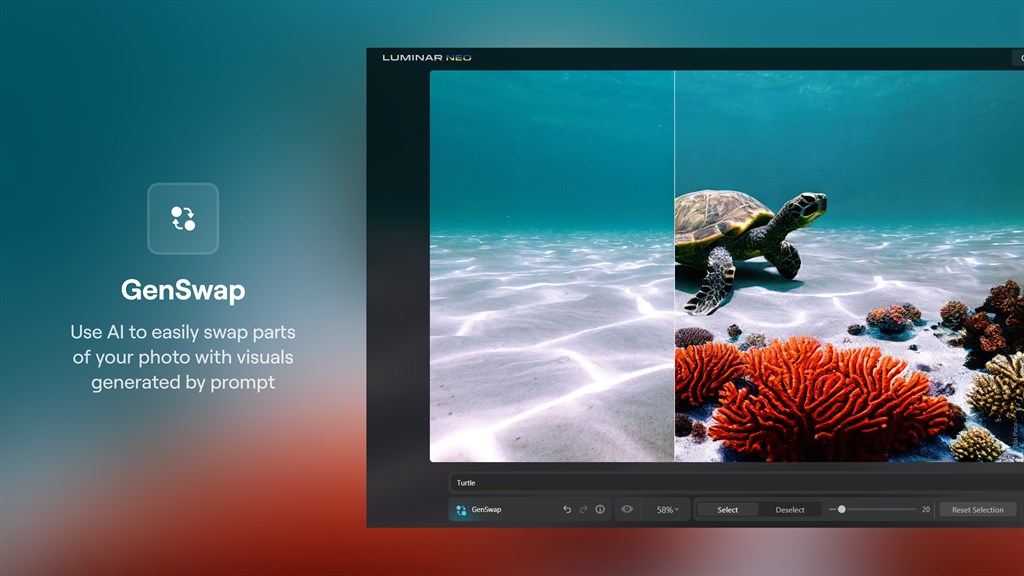
Task: Open the 58% zoom dropdown
Action: [667, 509]
